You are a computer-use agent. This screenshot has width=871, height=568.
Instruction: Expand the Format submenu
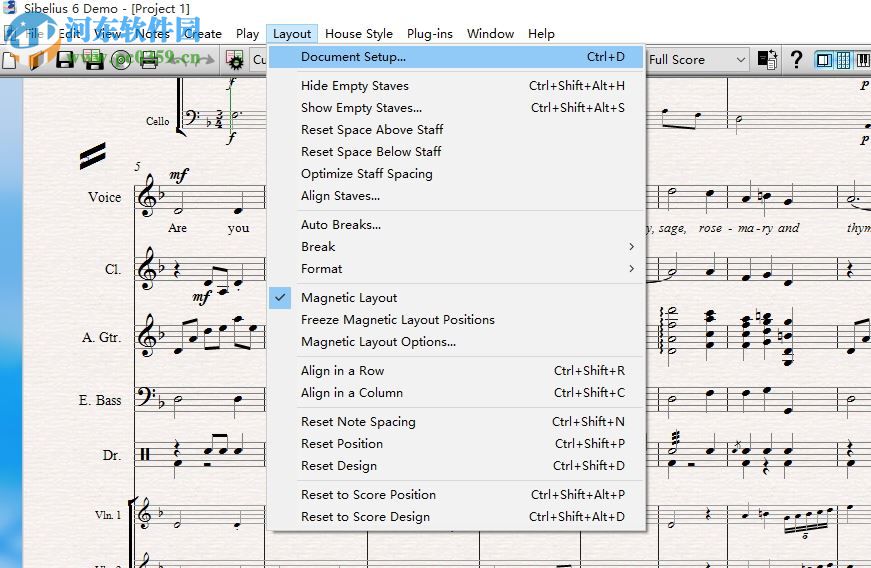tap(455, 269)
